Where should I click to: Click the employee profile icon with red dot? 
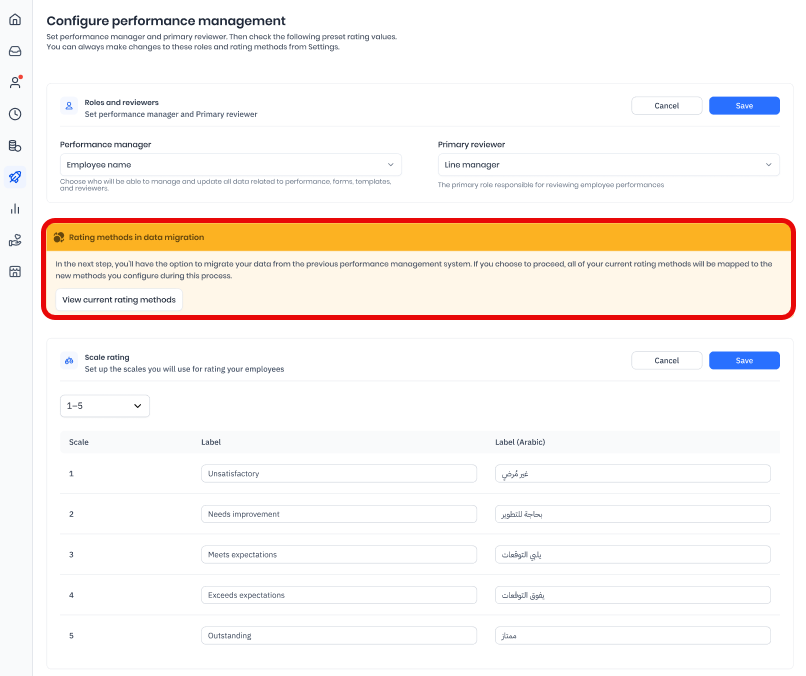[x=15, y=83]
